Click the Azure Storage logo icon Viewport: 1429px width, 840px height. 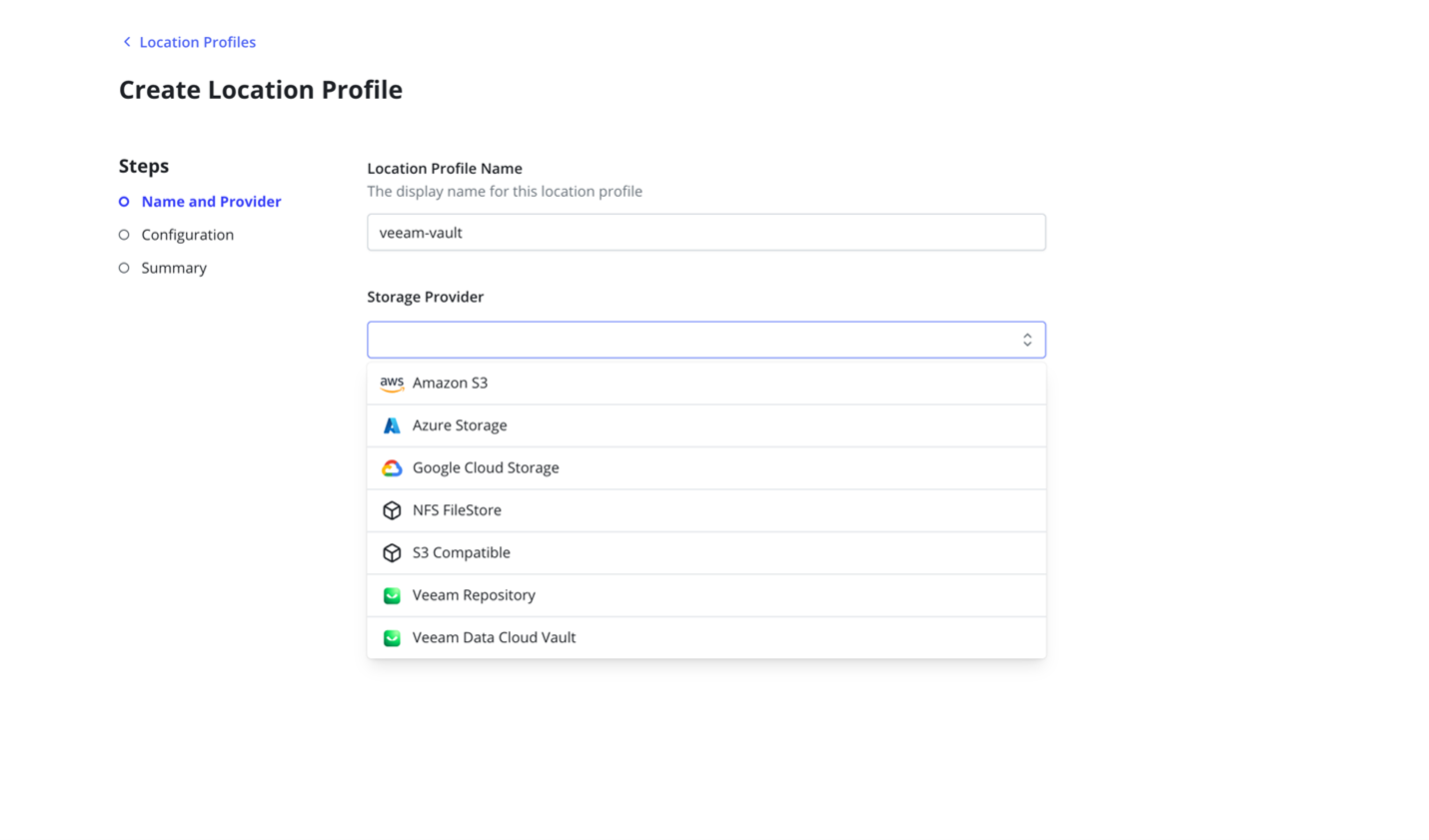tap(392, 425)
